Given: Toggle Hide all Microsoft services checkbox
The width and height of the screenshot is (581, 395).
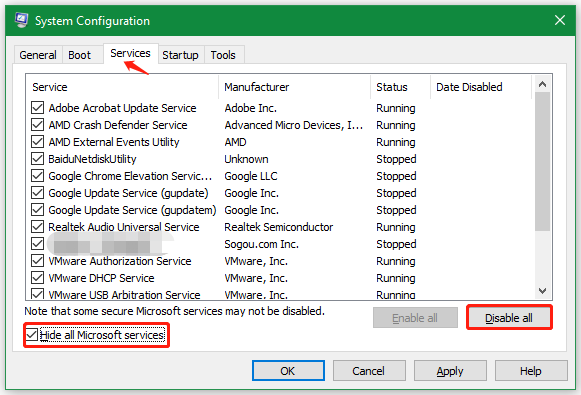Looking at the screenshot, I should pos(32,335).
